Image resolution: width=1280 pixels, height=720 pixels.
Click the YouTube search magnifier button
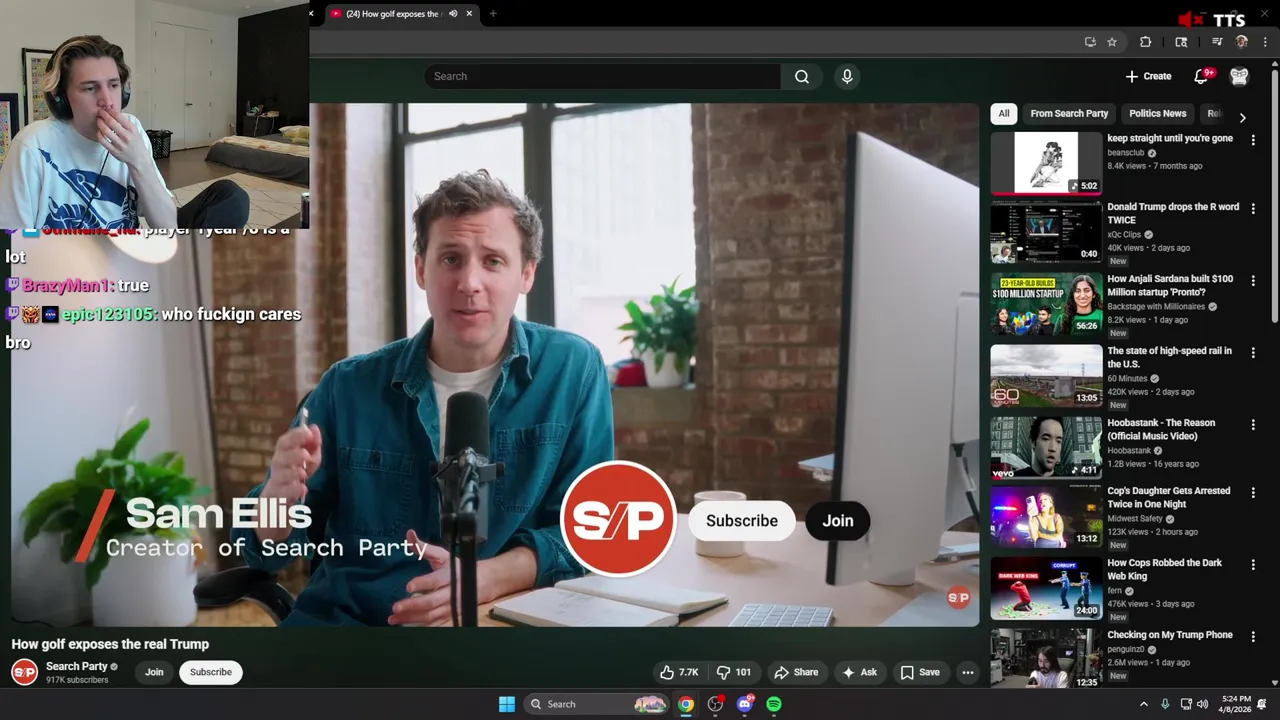click(x=802, y=76)
